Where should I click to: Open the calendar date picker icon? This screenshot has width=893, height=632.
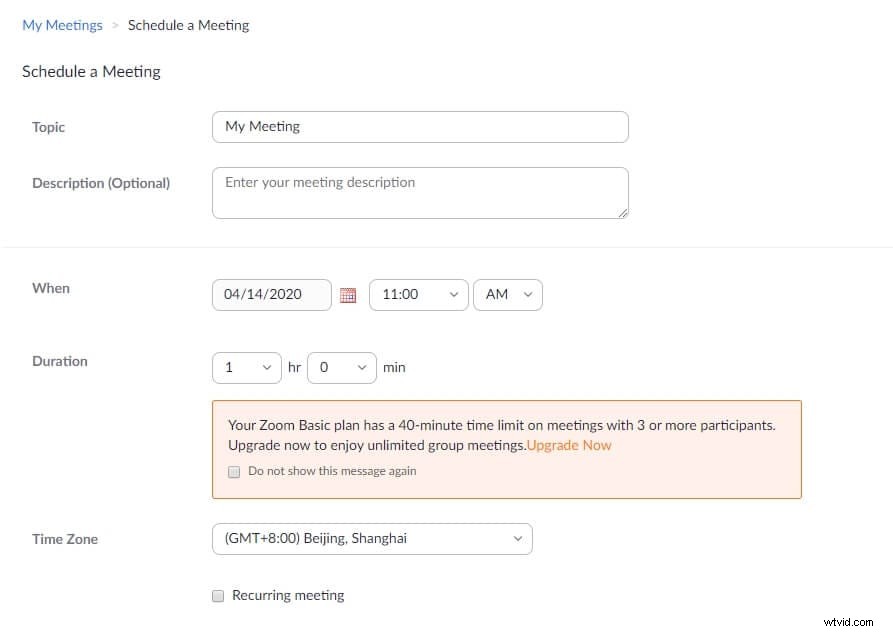coord(347,295)
